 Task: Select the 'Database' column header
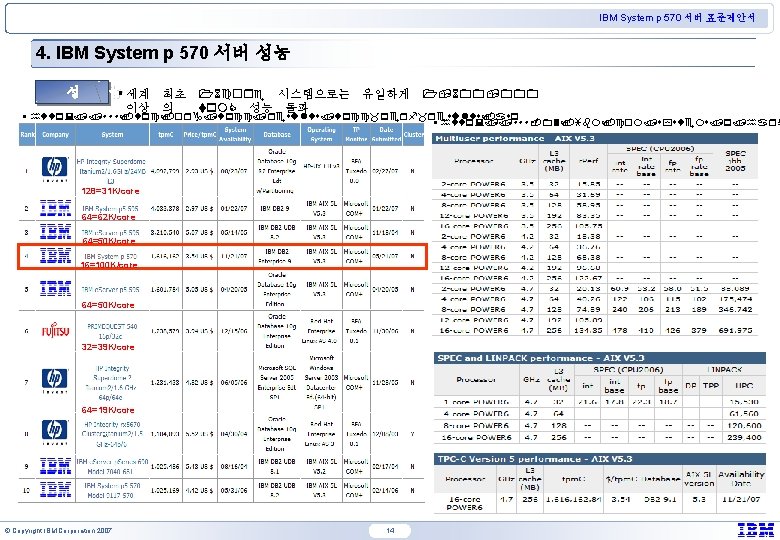277,135
